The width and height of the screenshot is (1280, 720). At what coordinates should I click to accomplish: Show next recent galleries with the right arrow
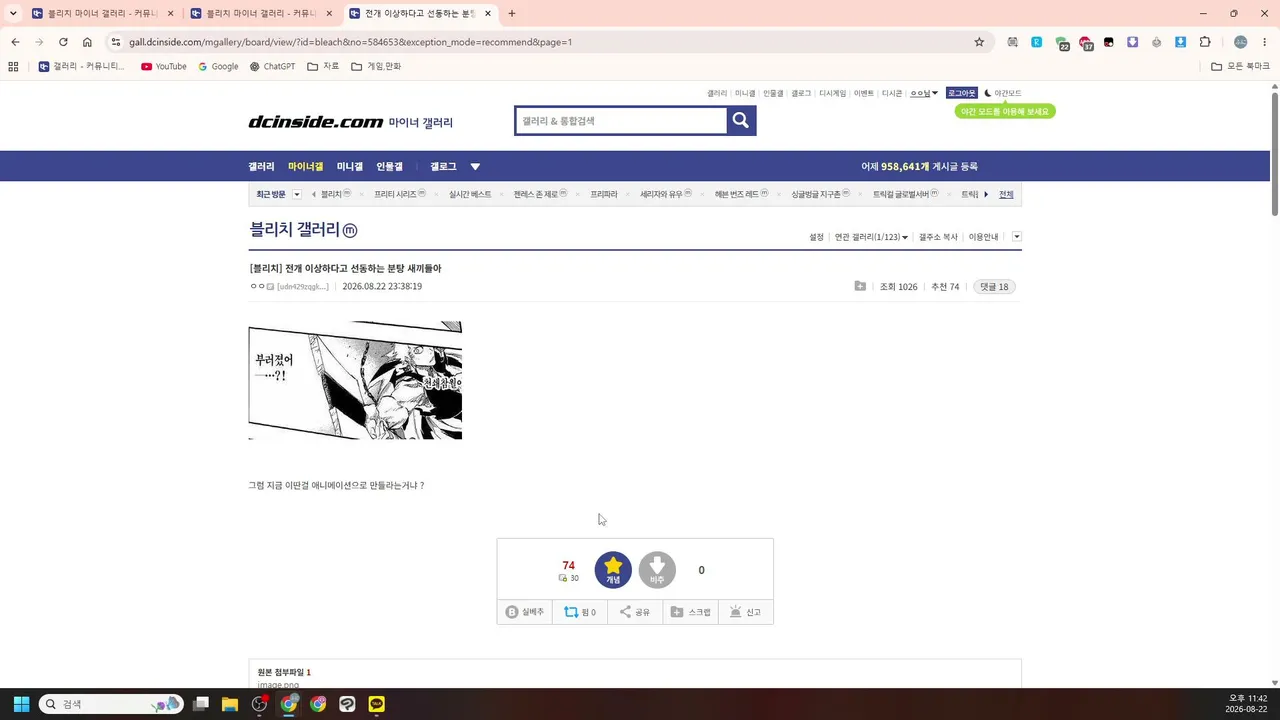click(986, 194)
